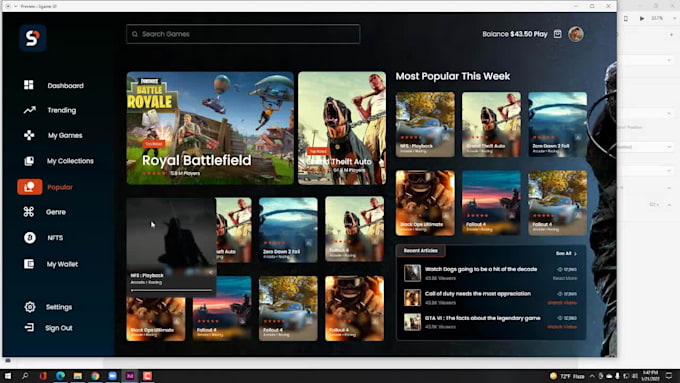The image size is (680, 383).
Task: Open Grand Theft Auto featured banner
Action: (342, 128)
